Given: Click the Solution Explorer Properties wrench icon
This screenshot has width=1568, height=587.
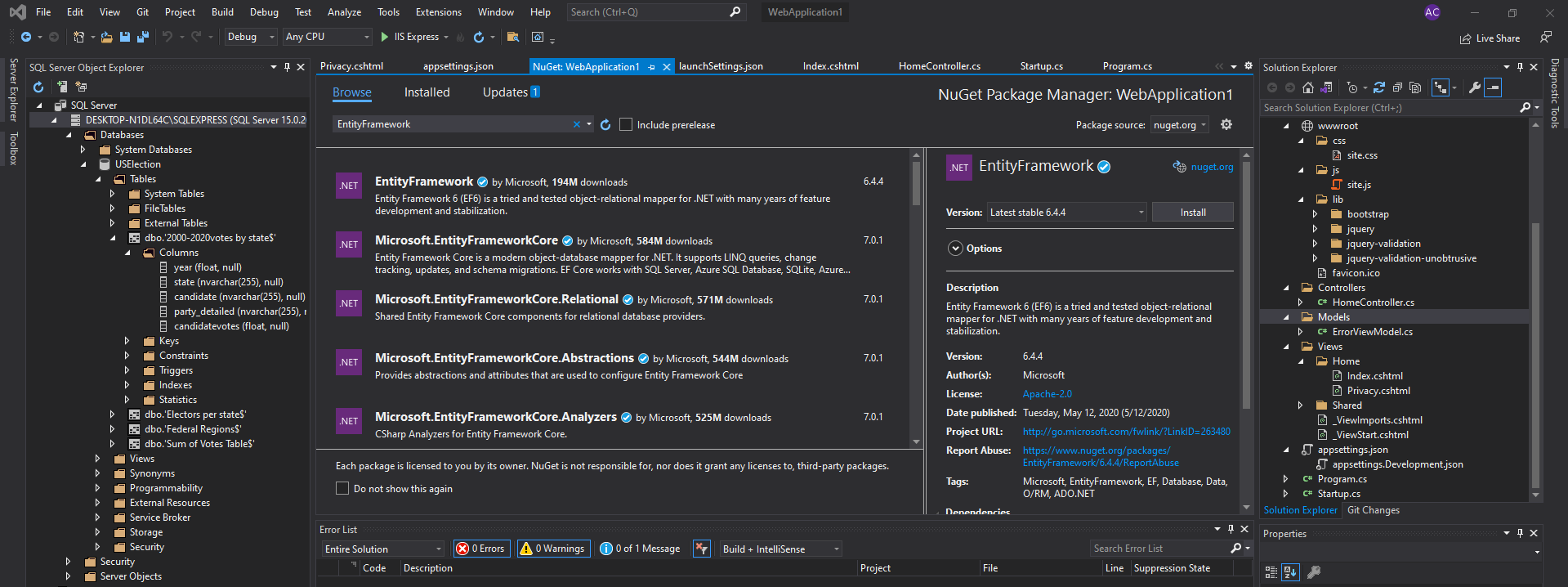Looking at the screenshot, I should click(1475, 87).
